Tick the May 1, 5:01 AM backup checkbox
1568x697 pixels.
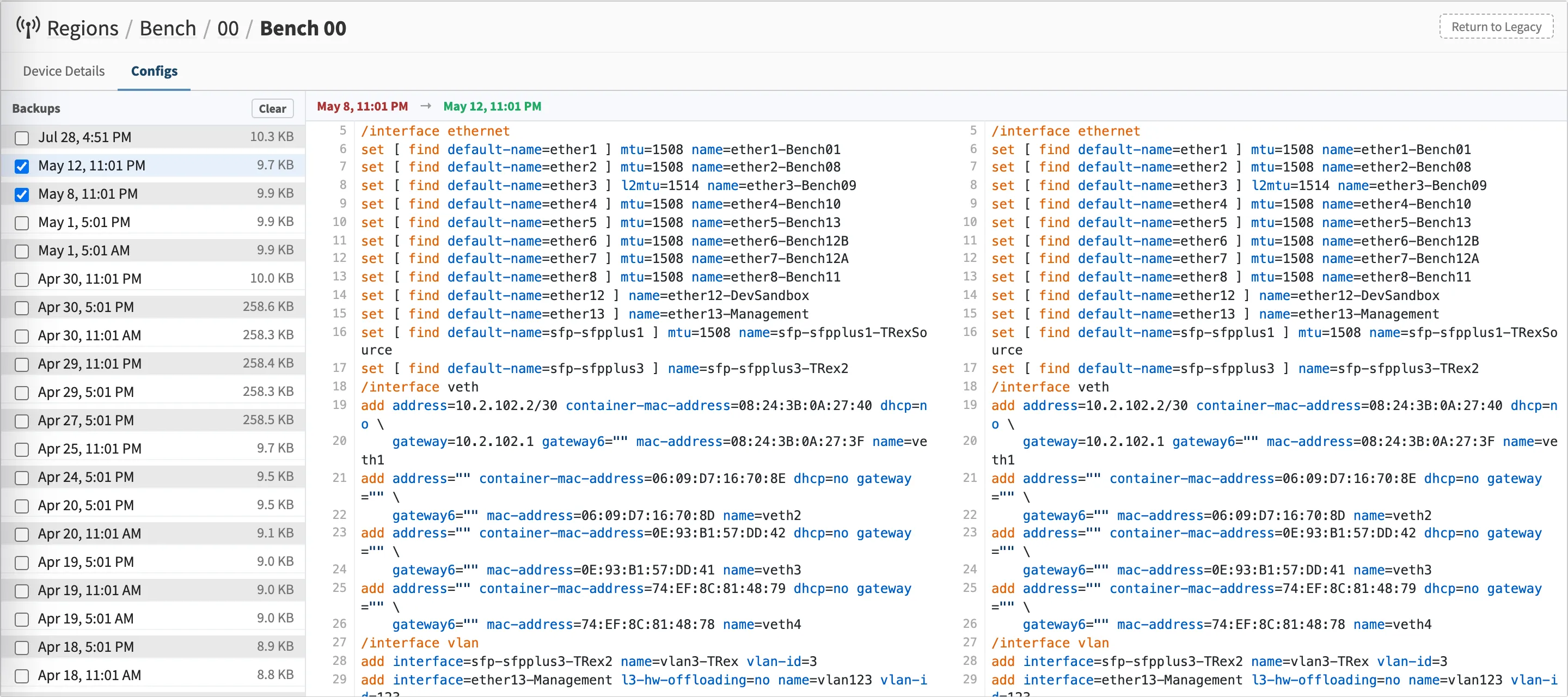(22, 251)
